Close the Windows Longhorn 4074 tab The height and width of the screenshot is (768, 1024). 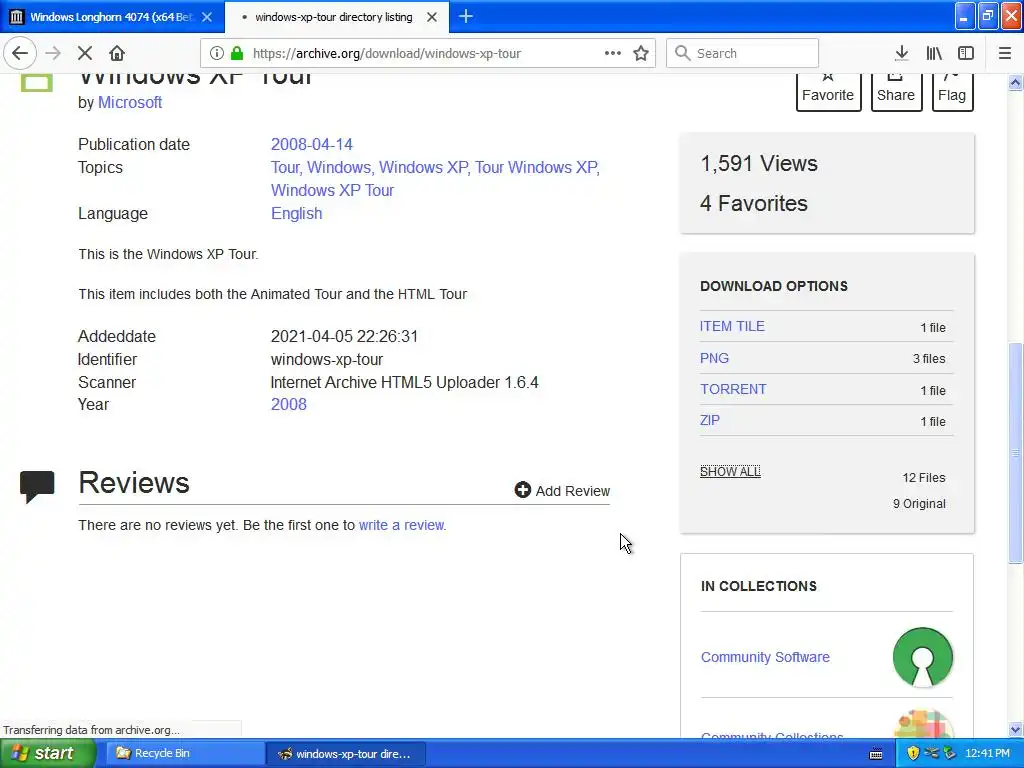tap(207, 17)
